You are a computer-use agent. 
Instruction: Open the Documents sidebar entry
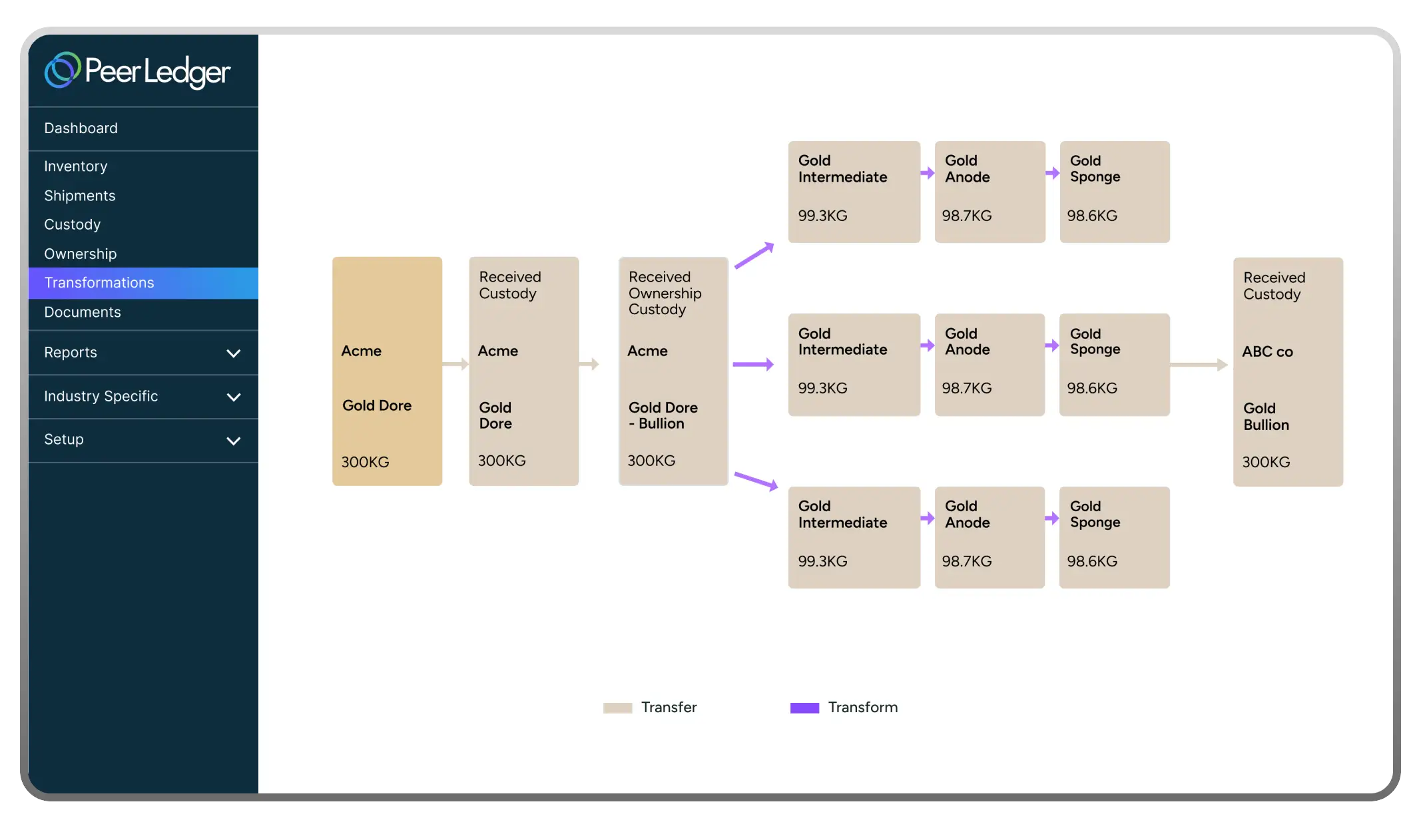click(x=82, y=312)
